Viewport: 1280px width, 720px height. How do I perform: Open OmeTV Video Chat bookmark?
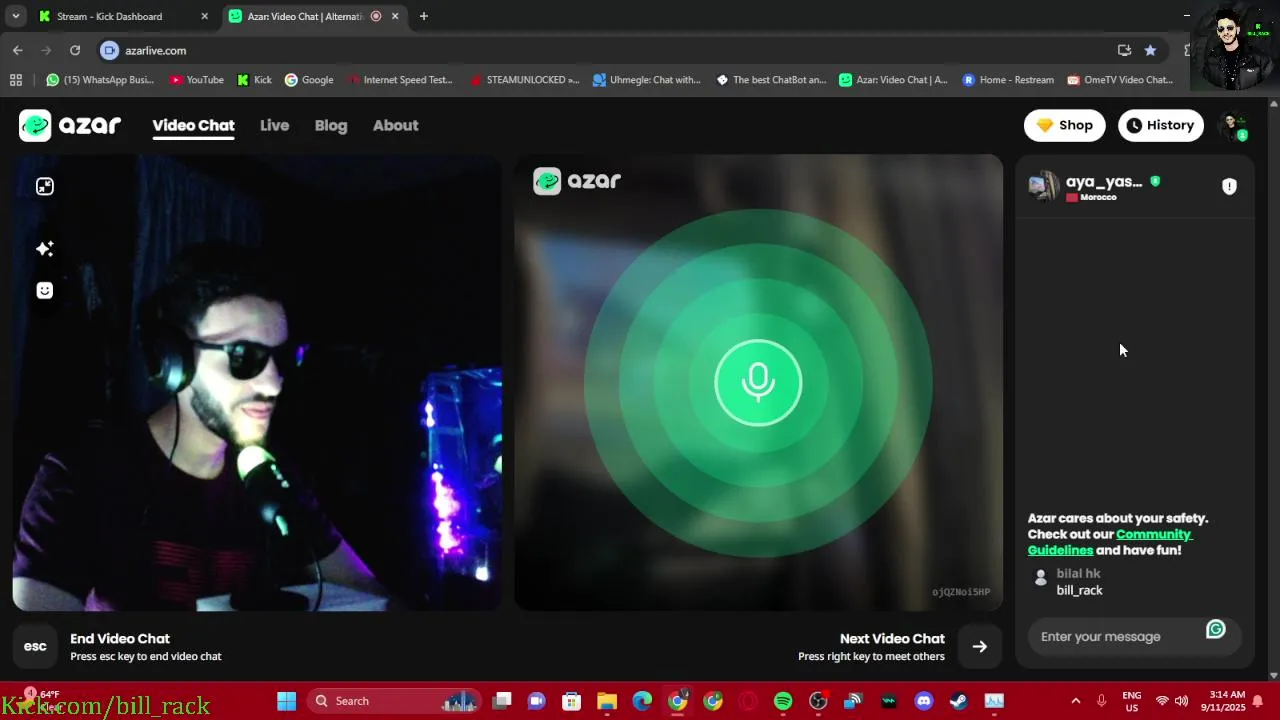pos(1120,80)
